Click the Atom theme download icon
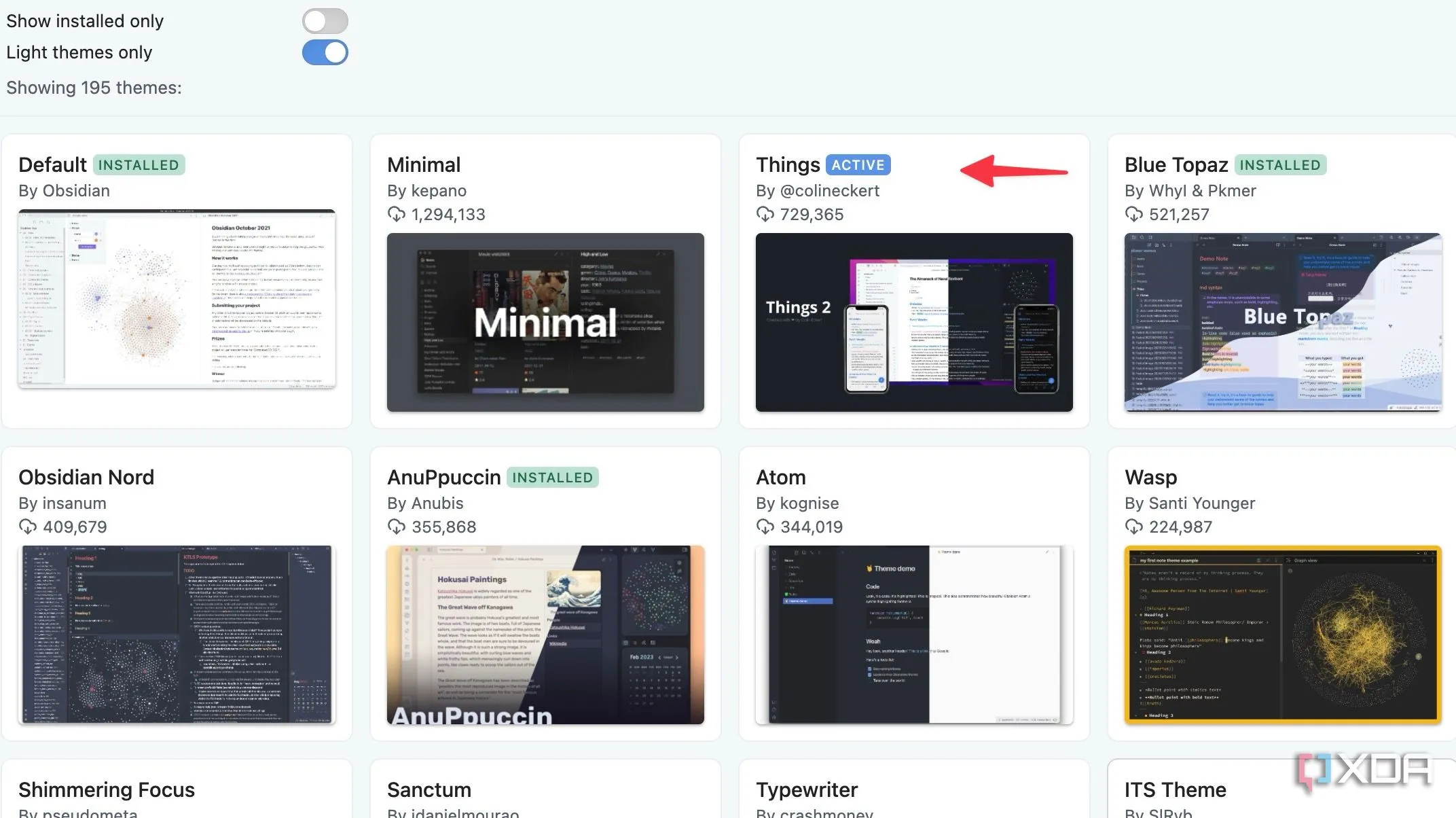Screen dimensions: 1456x818 pos(765,527)
